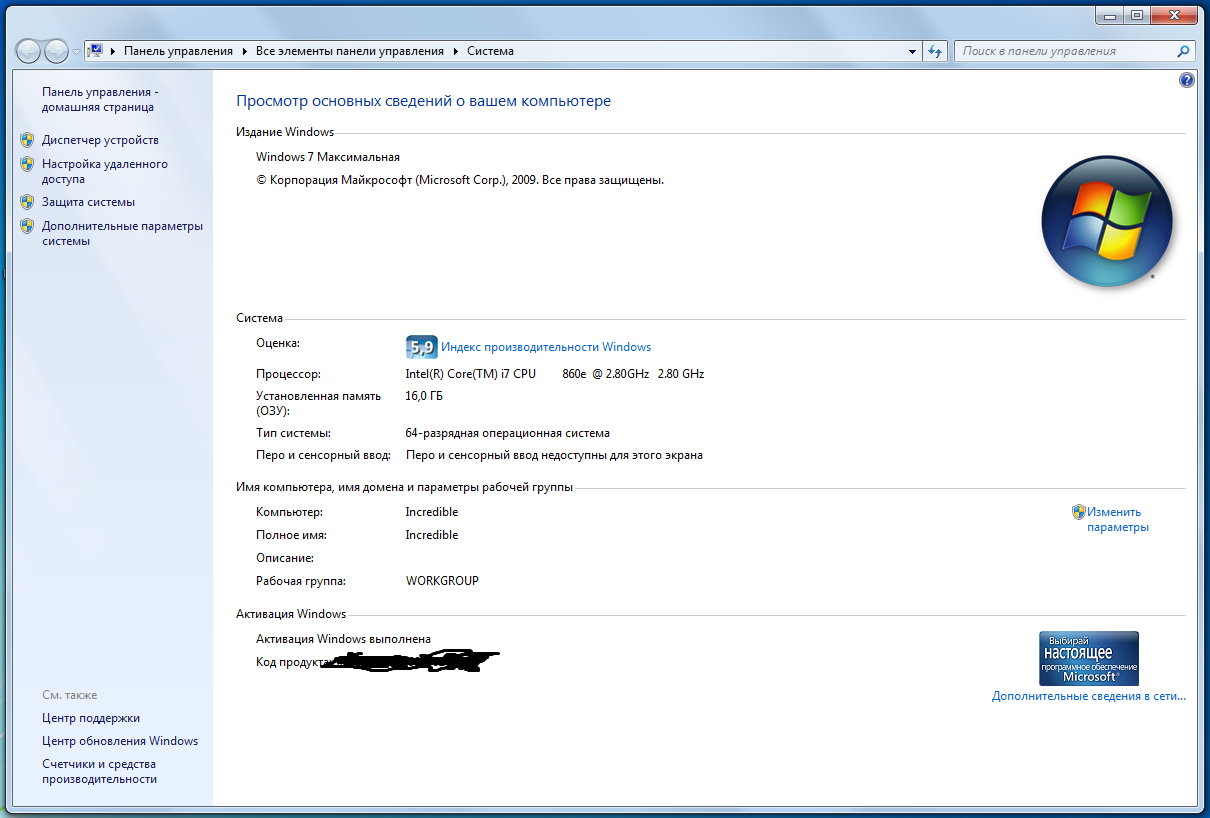Open Дополнительные параметры системы in the sidebar
Image resolution: width=1210 pixels, height=818 pixels.
click(122, 233)
